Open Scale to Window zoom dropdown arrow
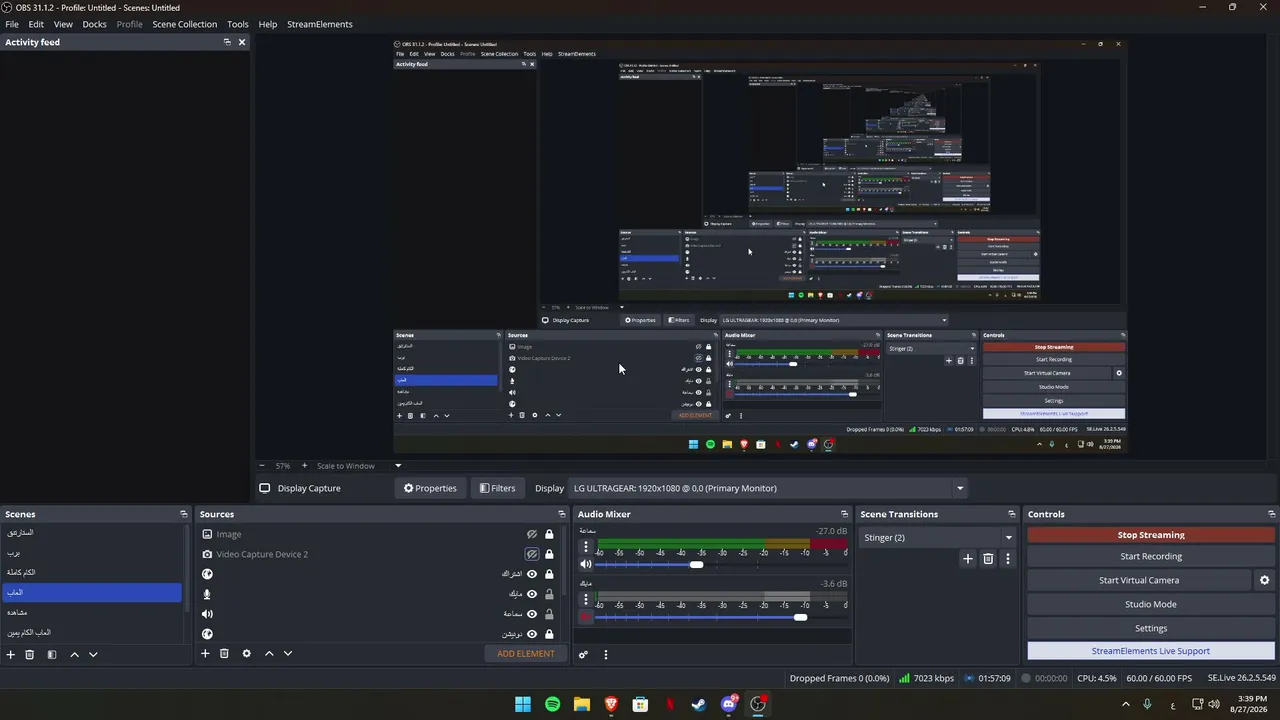1280x720 pixels. (397, 465)
